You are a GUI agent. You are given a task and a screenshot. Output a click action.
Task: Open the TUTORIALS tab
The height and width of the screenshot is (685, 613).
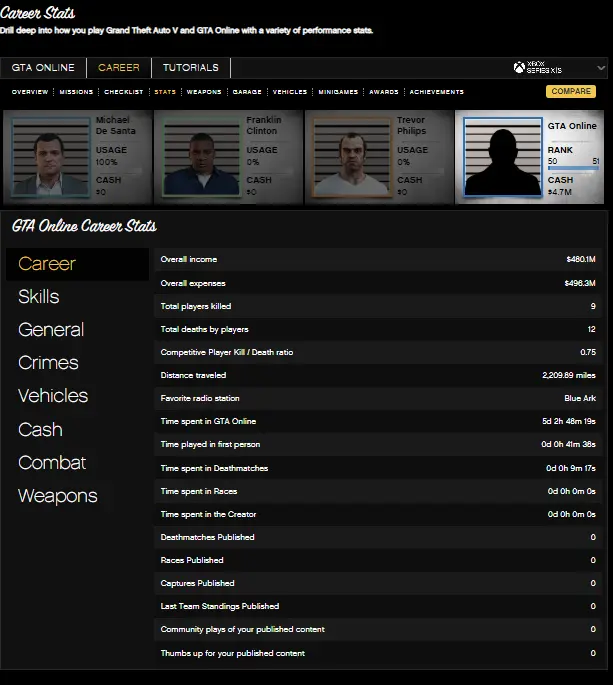pyautogui.click(x=191, y=68)
